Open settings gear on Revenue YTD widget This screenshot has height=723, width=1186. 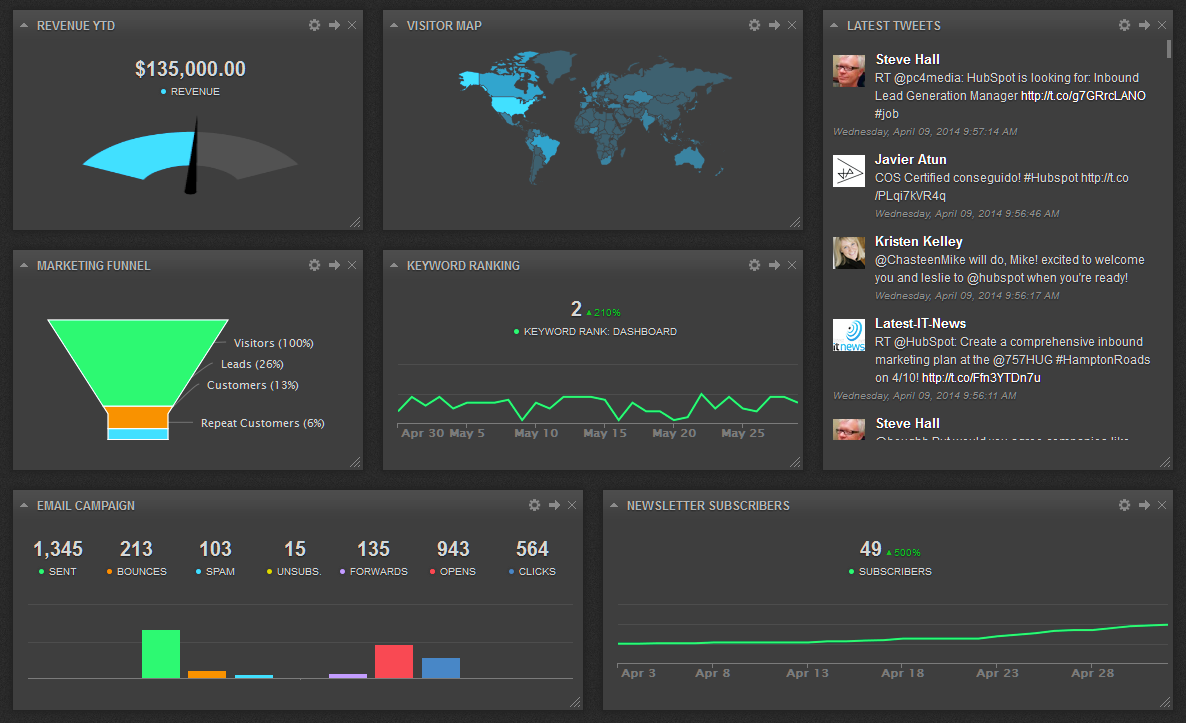tap(315, 25)
